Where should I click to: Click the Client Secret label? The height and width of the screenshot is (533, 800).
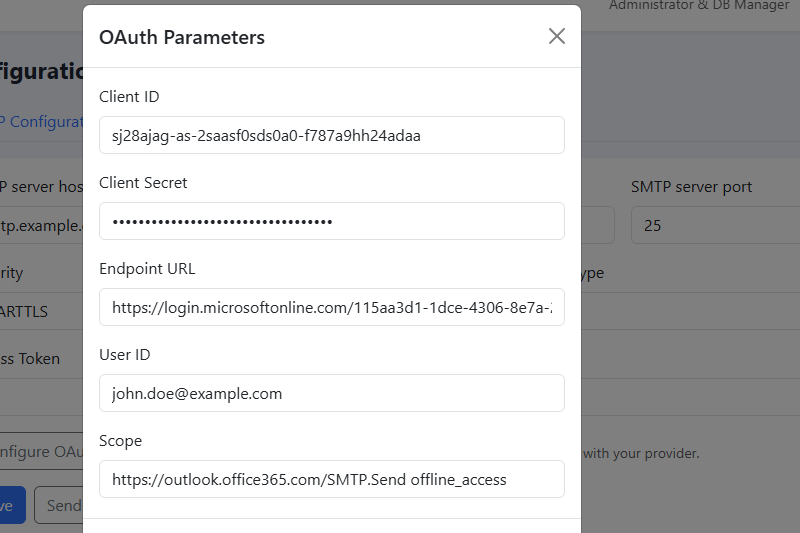143,183
